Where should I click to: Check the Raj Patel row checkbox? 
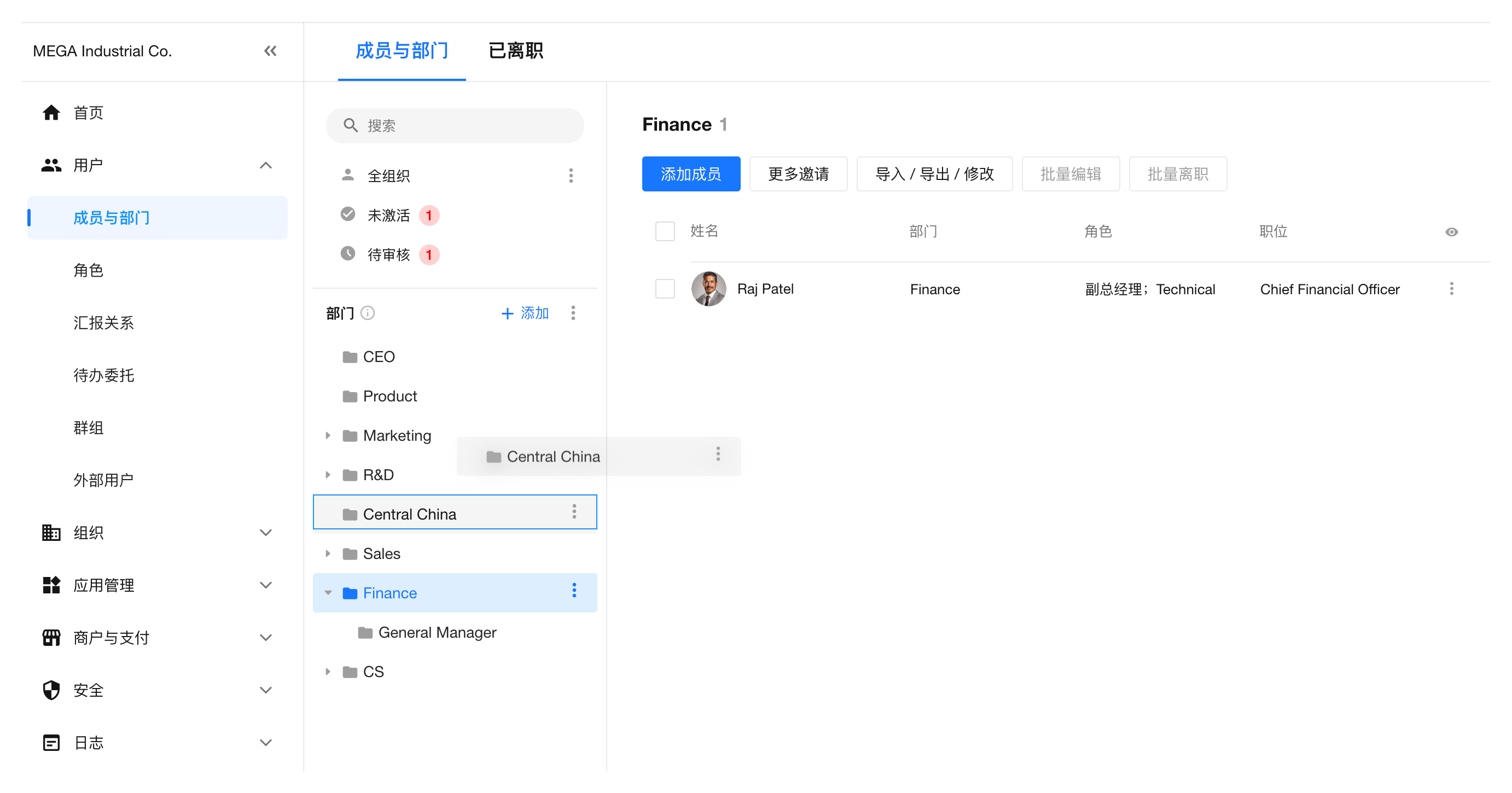[665, 289]
